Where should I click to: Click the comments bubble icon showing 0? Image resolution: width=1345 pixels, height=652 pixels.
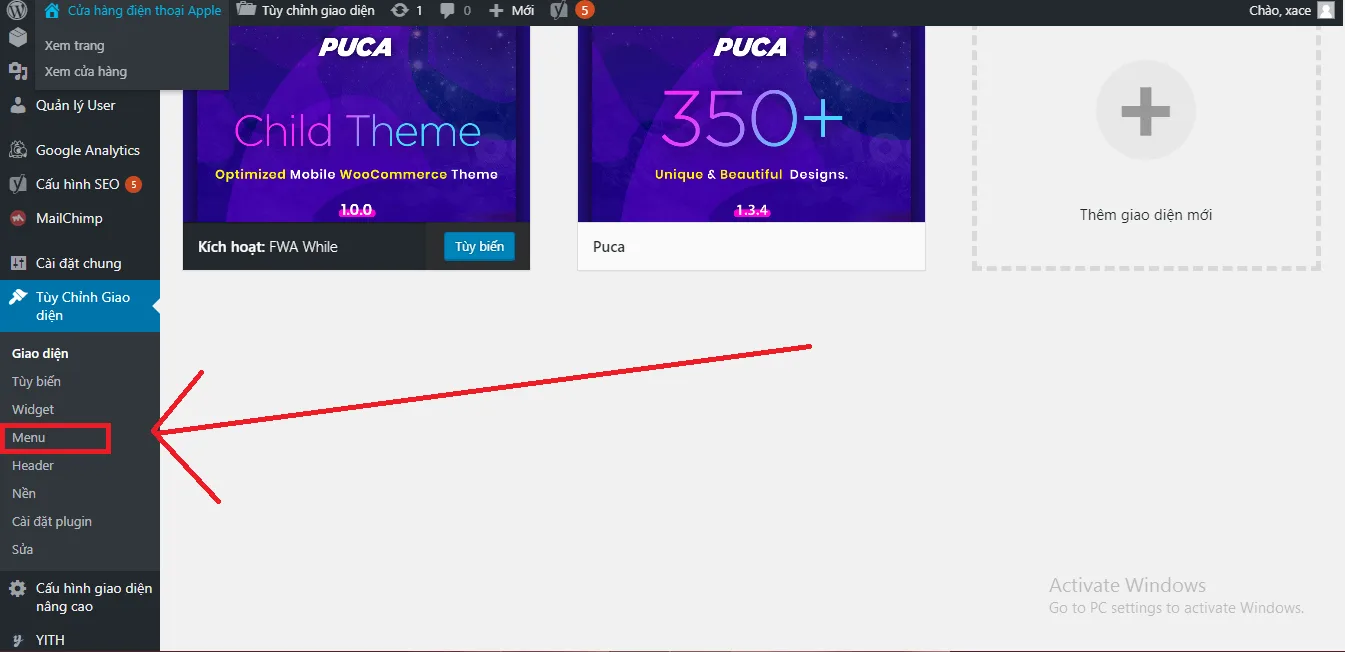(447, 11)
